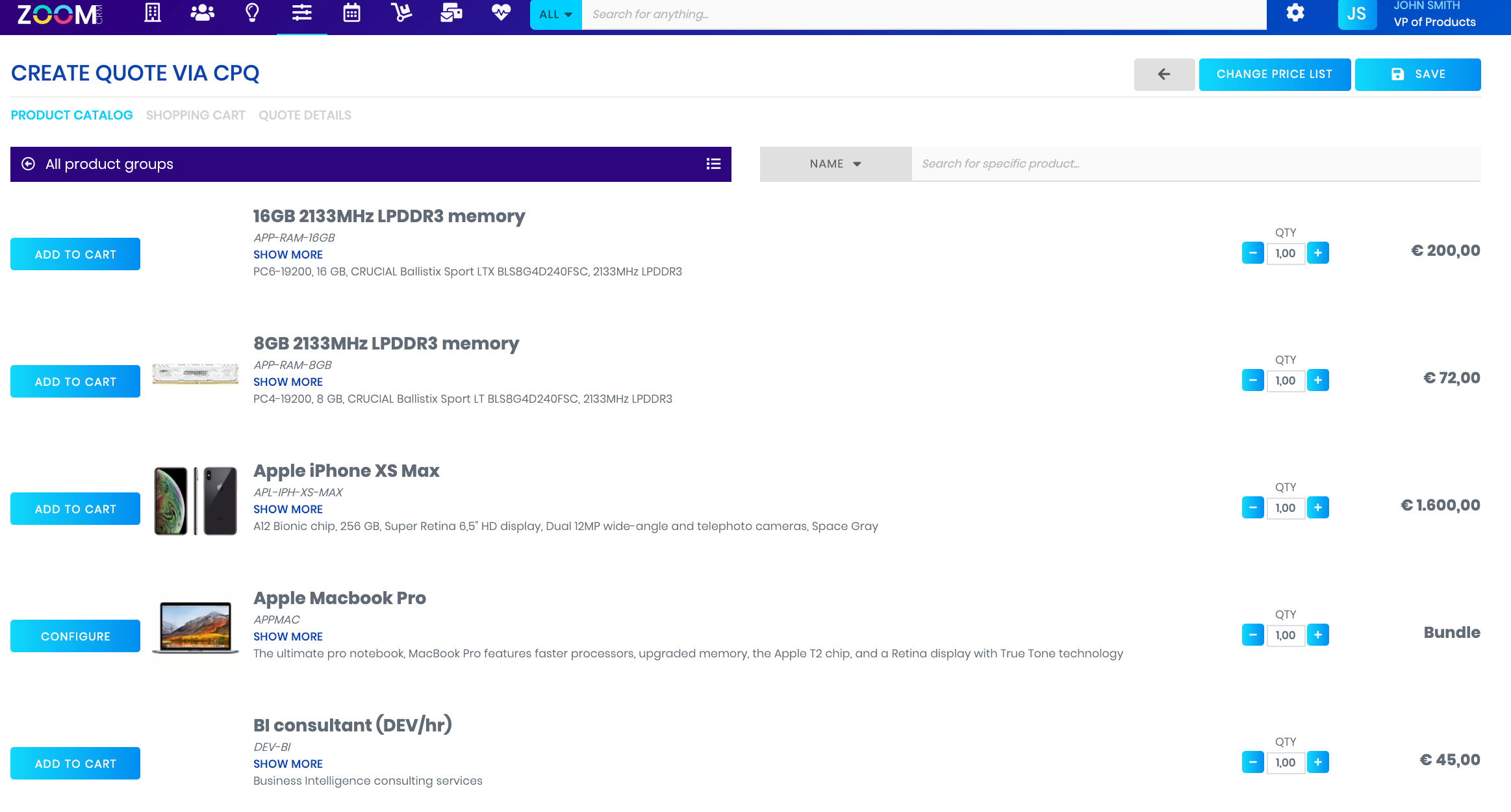
Task: Click the Change Price List button
Action: [1274, 75]
